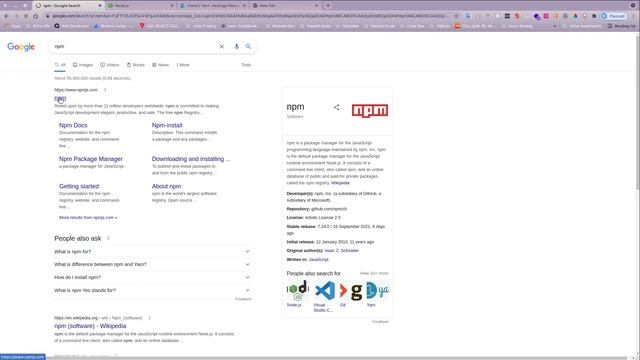
Task: Expand 'What is difference between npm and Yarn?'
Action: (152, 264)
